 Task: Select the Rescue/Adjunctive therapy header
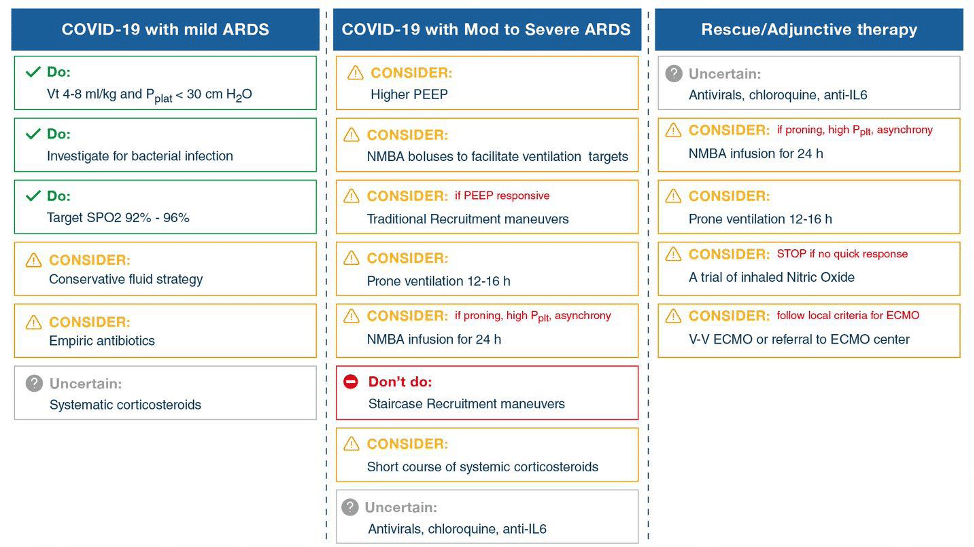[809, 29]
